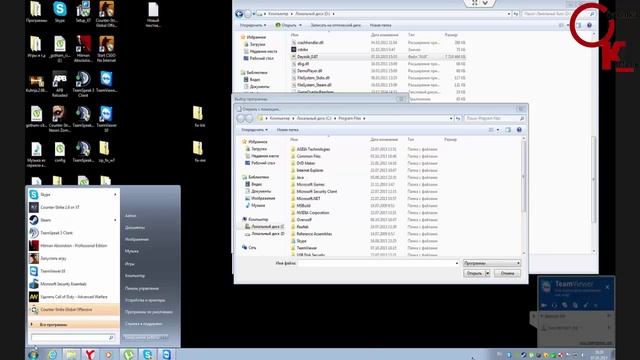This screenshot has height=360, width=640.
Task: Open the Organize dropdown in Program Files dialog
Action: [254, 130]
